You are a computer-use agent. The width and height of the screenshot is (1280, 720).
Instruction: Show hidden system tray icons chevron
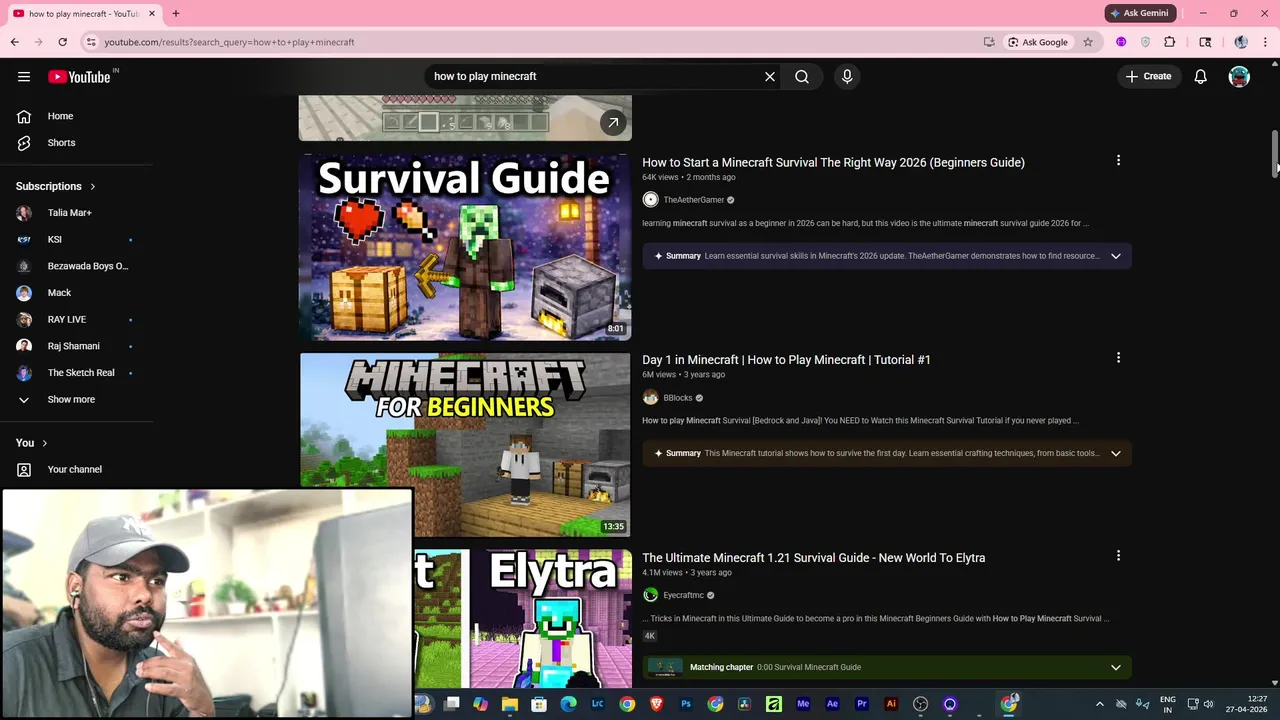coord(1099,704)
